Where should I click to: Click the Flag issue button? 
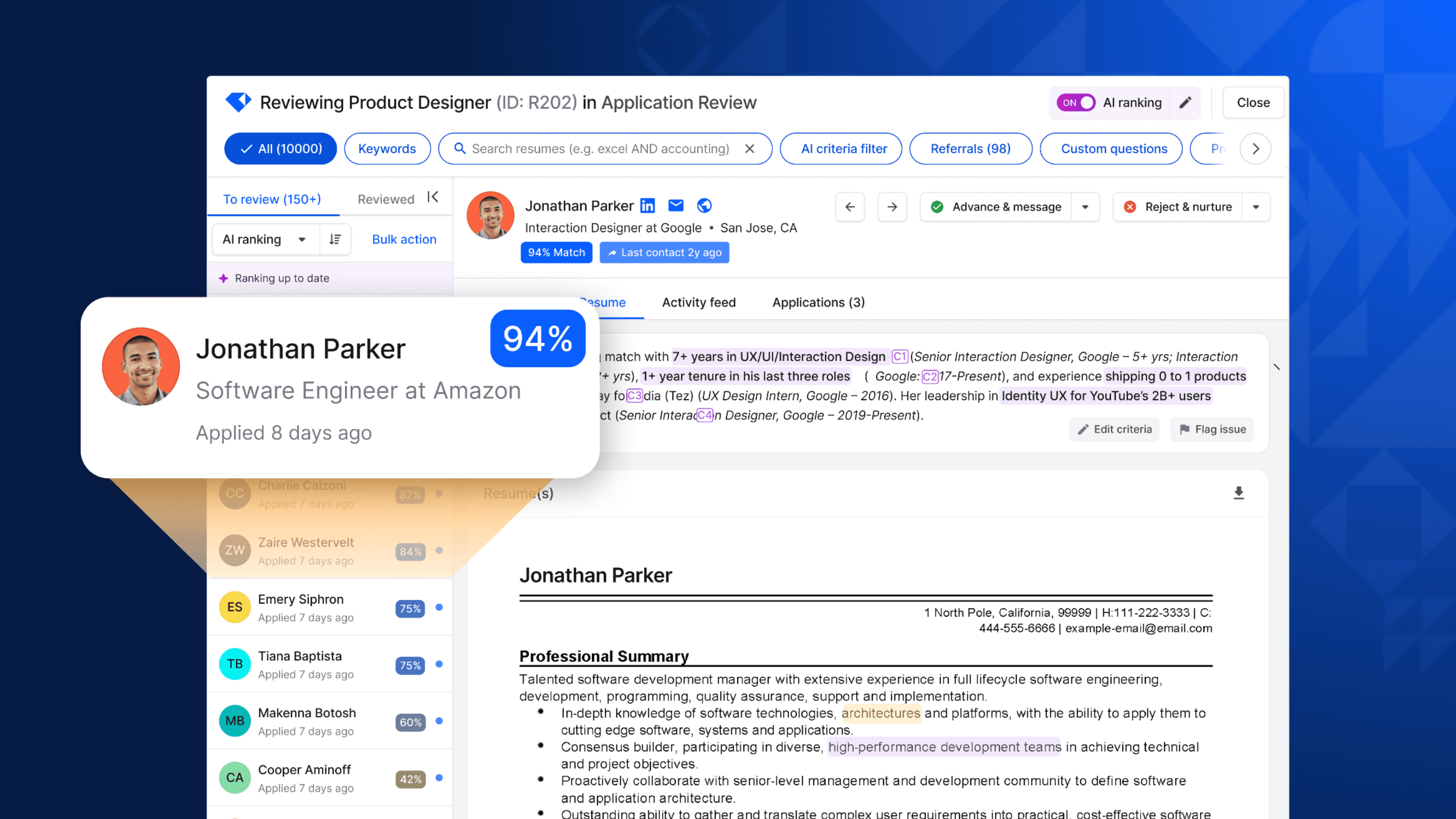[1211, 429]
